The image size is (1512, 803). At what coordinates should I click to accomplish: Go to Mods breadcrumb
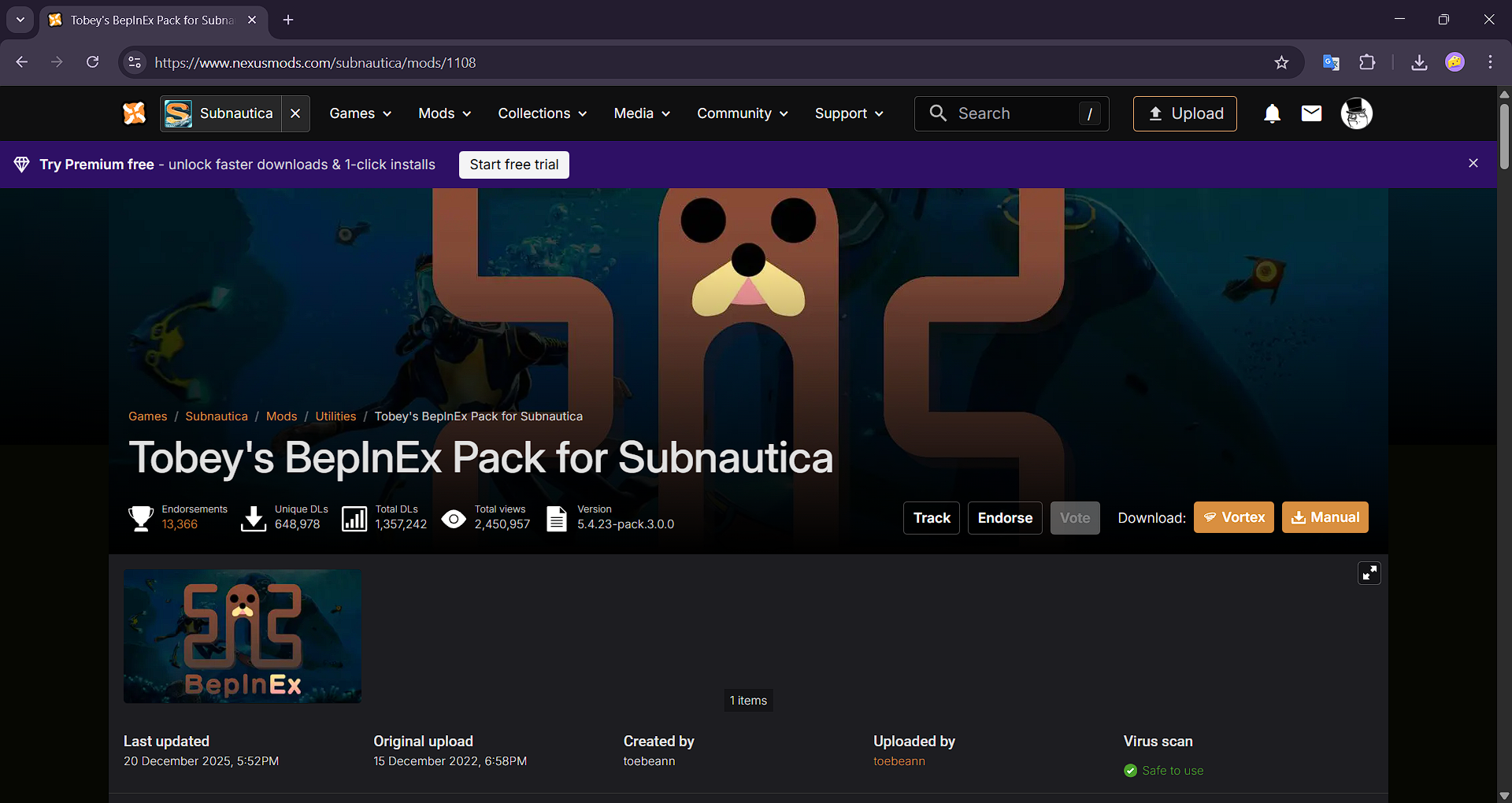[x=282, y=416]
